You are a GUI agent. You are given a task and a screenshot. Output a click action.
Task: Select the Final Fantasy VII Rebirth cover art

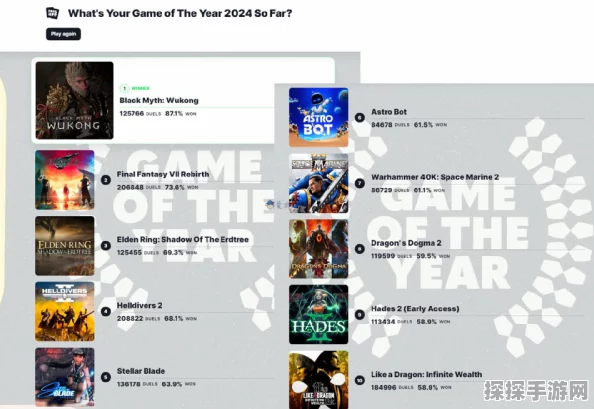65,180
